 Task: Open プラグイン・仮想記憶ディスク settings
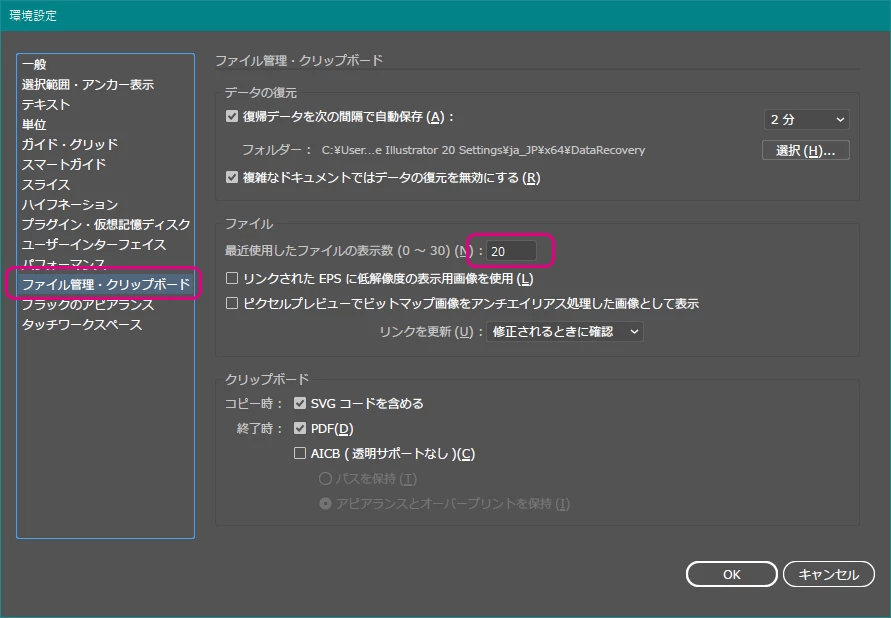(x=106, y=224)
